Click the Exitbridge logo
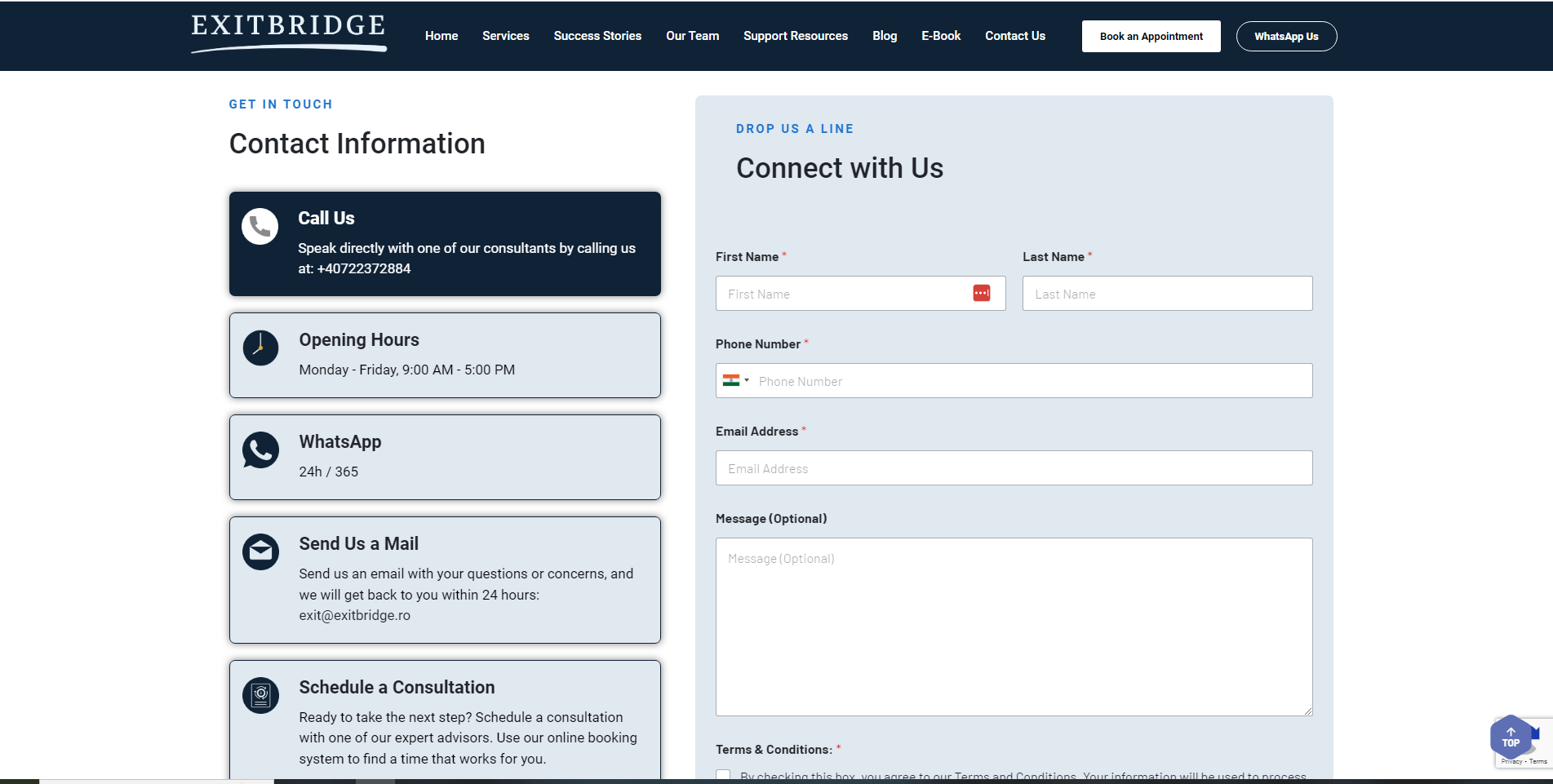The image size is (1553, 784). (287, 32)
